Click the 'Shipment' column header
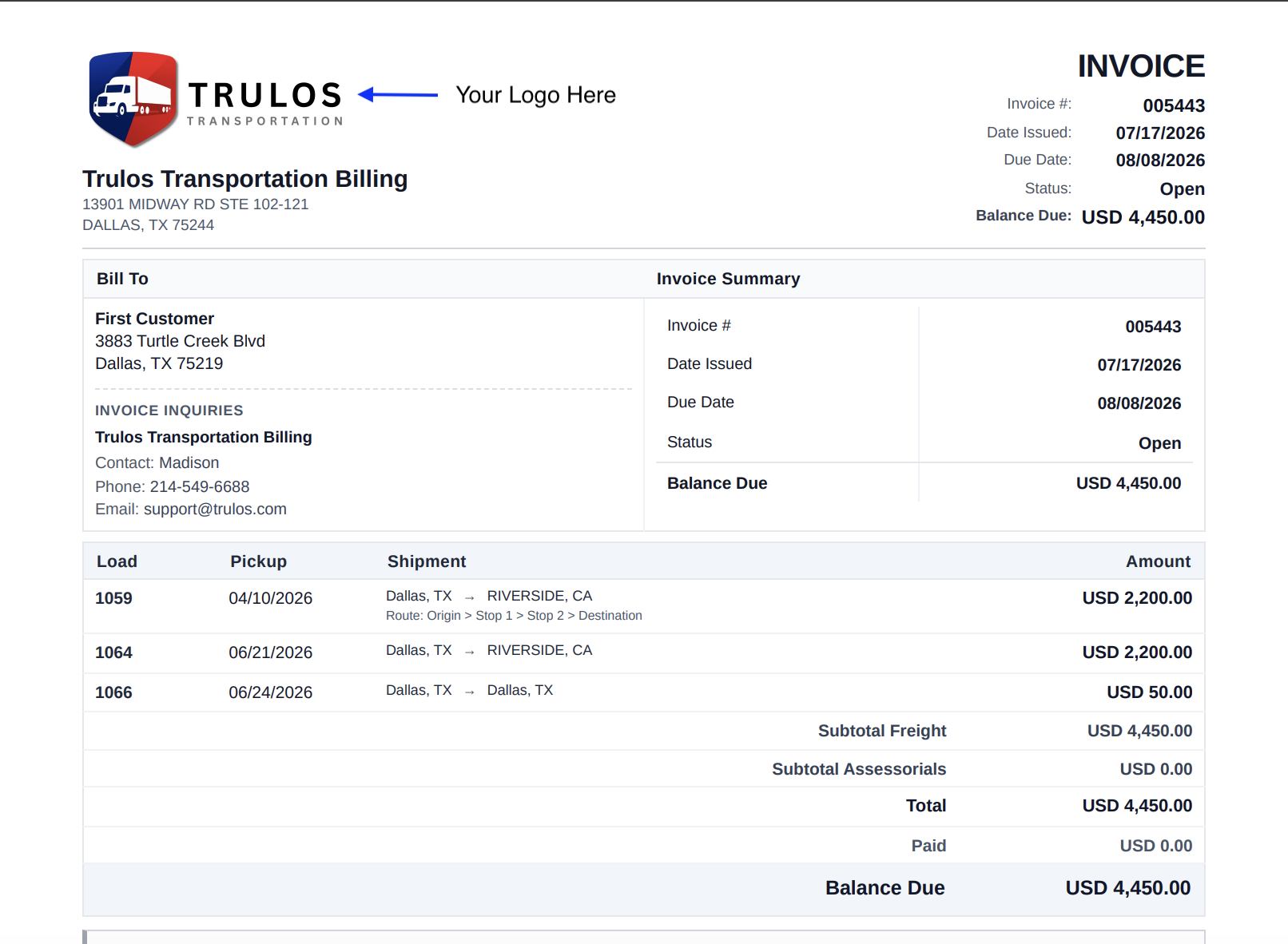This screenshot has height=944, width=1288. click(x=427, y=561)
